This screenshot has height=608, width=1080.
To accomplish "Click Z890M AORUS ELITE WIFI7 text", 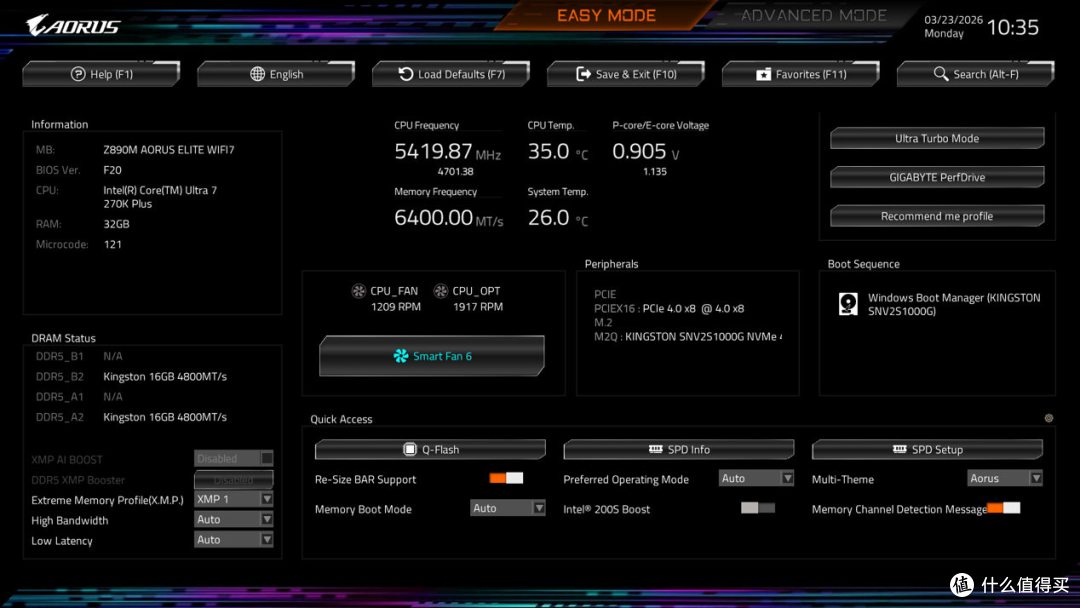I will coord(169,149).
